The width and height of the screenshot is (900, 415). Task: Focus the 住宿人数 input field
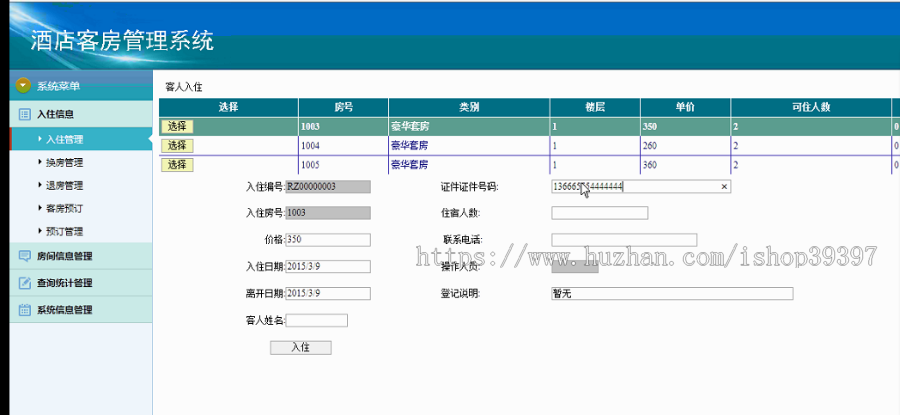tap(600, 213)
